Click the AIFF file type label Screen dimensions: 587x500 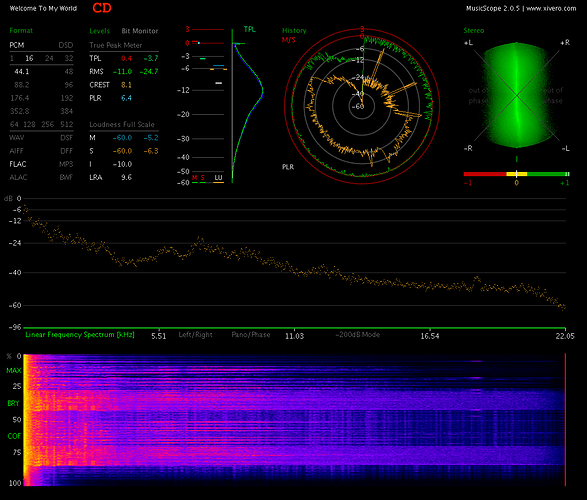pos(16,151)
